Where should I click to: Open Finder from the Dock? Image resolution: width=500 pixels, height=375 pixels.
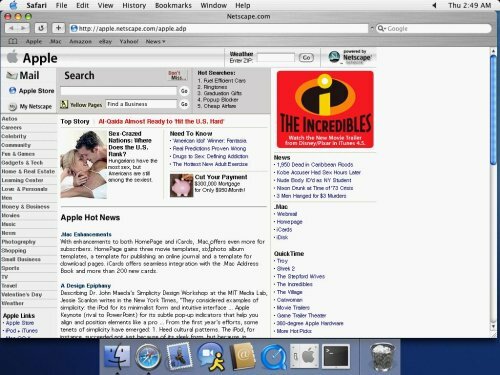tap(117, 357)
